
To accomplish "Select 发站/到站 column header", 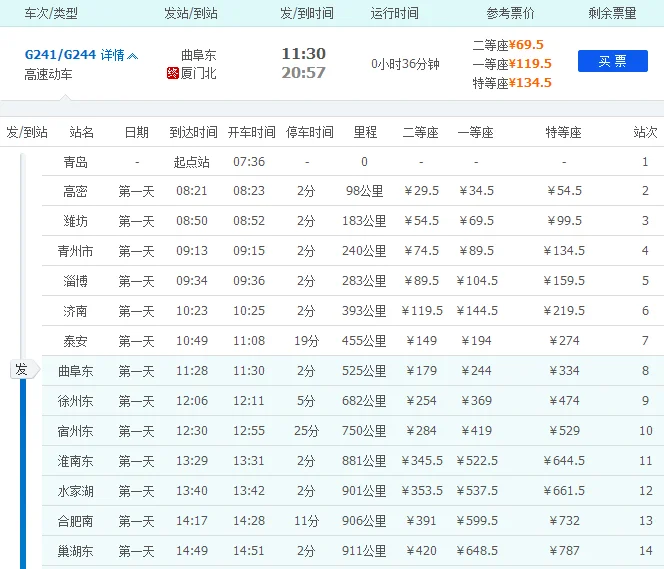I will (191, 14).
